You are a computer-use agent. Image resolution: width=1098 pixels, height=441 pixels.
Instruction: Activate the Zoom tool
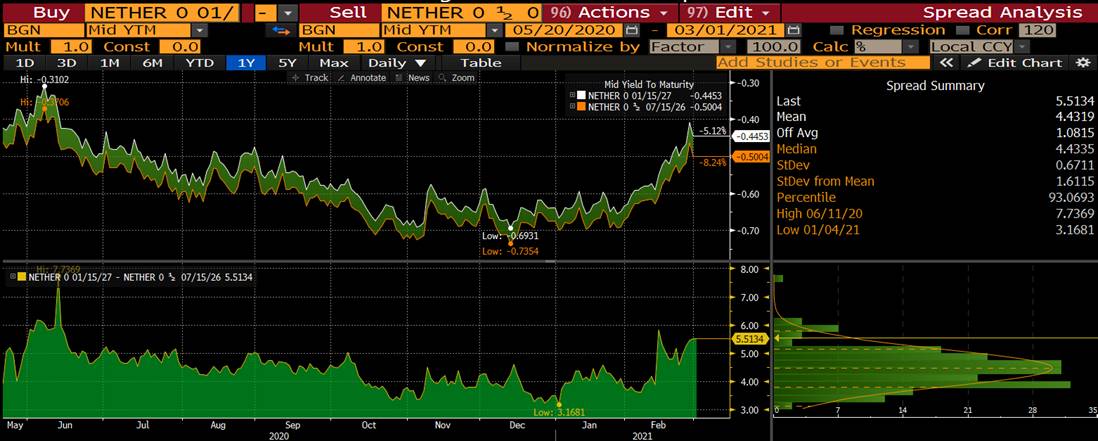[x=457, y=78]
